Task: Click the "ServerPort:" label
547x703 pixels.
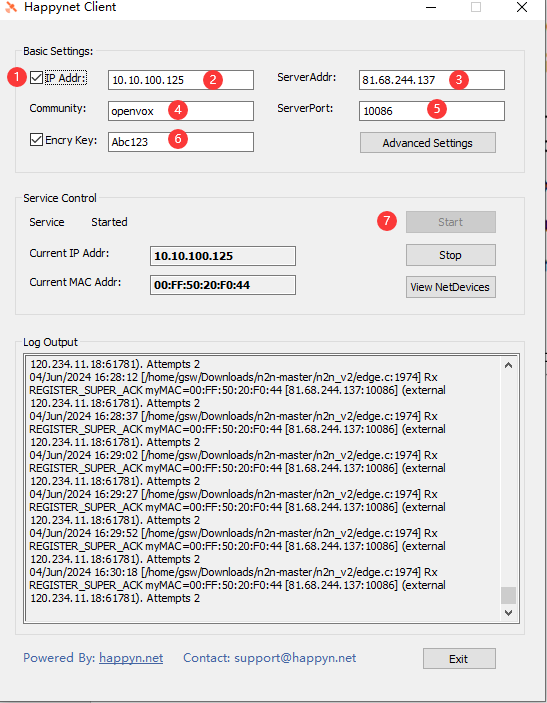Action: (x=305, y=108)
